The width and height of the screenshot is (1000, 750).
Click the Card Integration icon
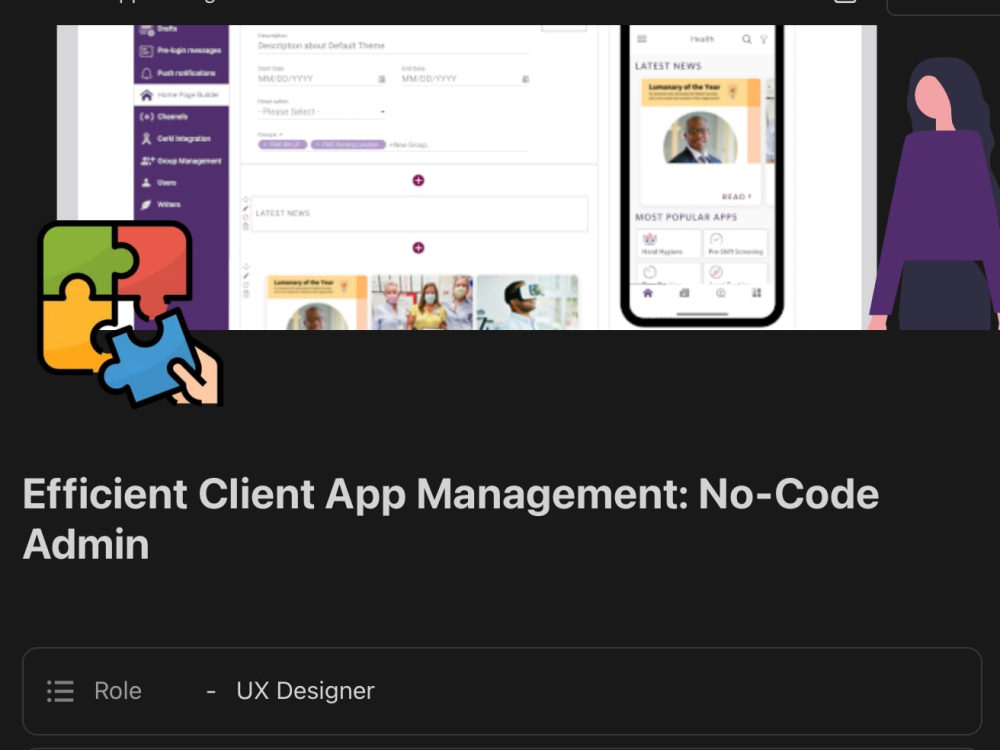[146, 138]
